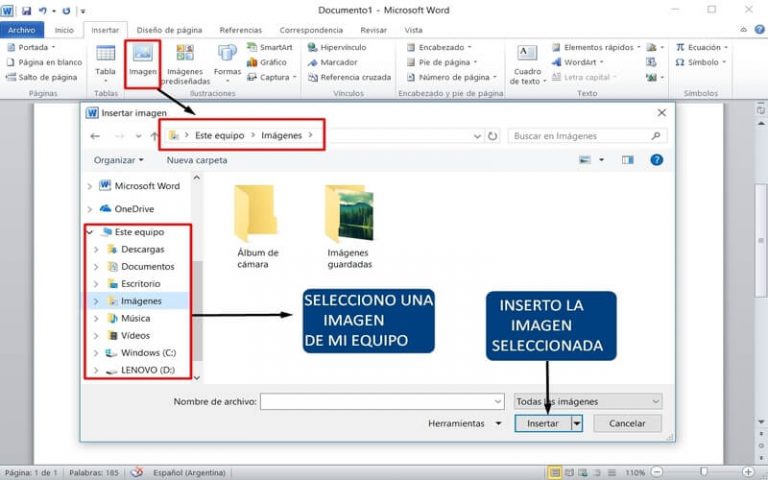Open Todas las imágenes file type filter
This screenshot has height=480, width=768.
588,402
